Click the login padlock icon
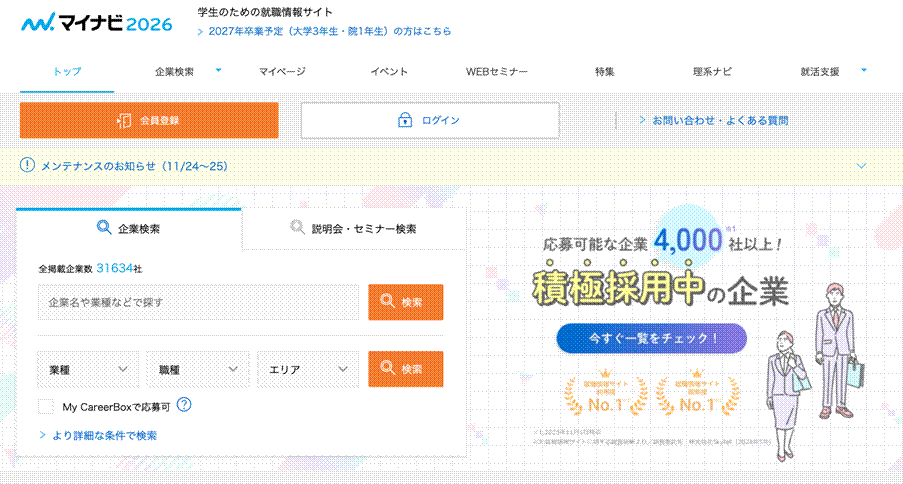Image resolution: width=903 pixels, height=484 pixels. 405,120
